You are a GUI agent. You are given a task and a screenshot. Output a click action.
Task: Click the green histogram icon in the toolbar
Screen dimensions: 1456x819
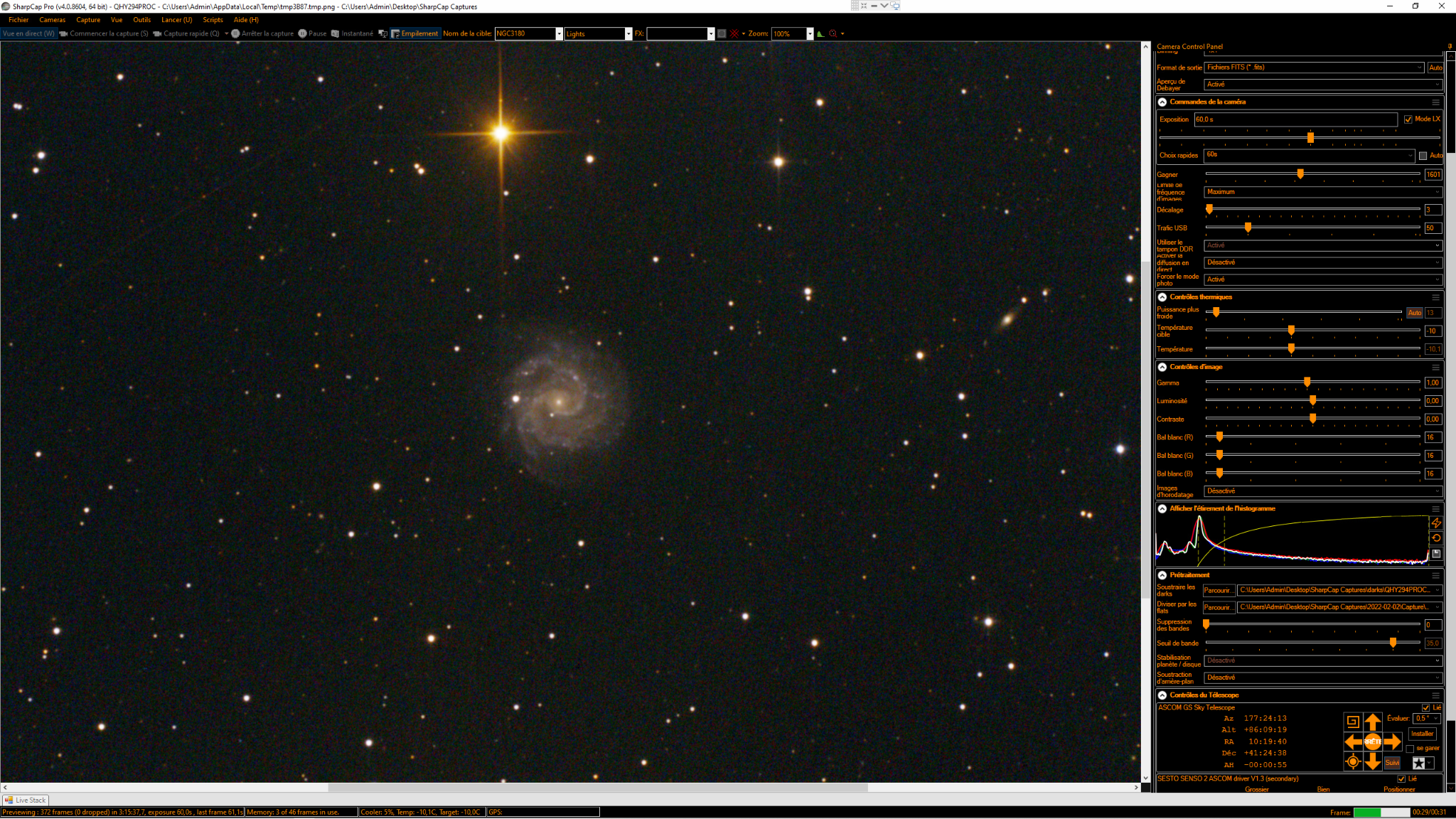(x=821, y=33)
